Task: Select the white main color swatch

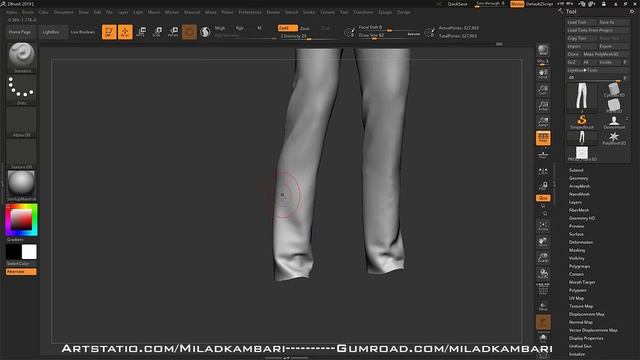Action: [x=29, y=252]
